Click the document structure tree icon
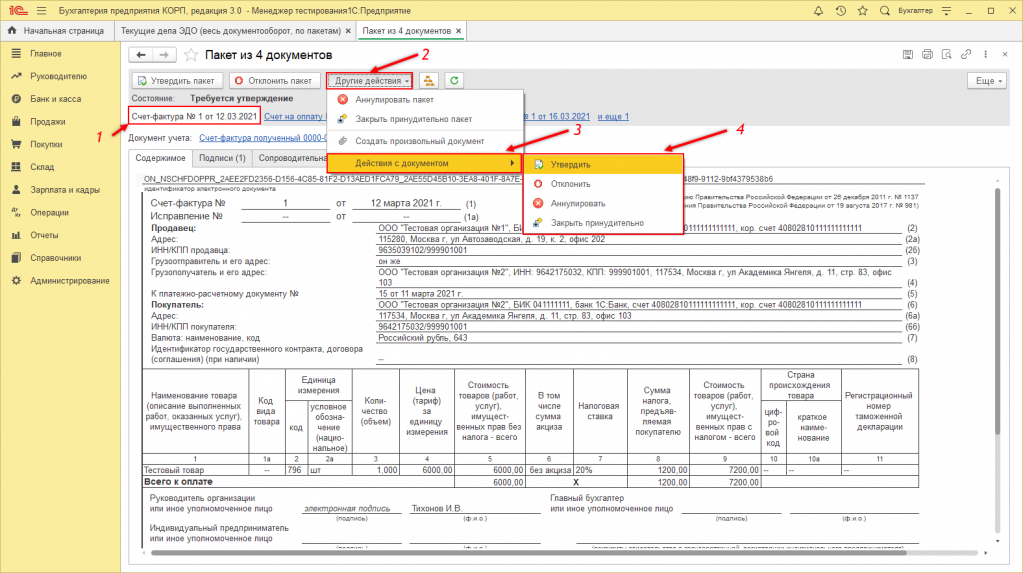 point(430,80)
